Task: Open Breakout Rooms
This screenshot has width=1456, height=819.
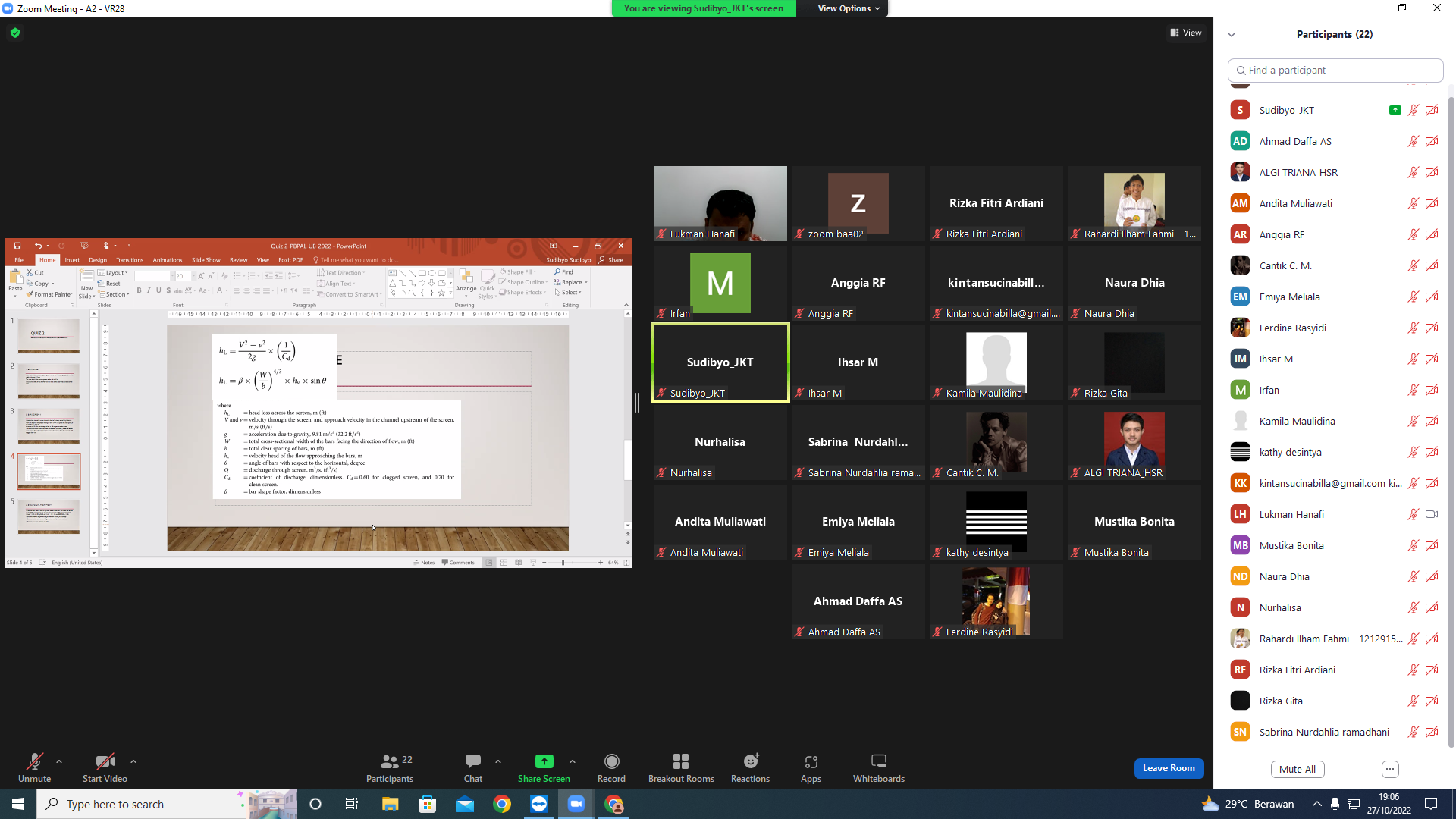Action: (681, 767)
